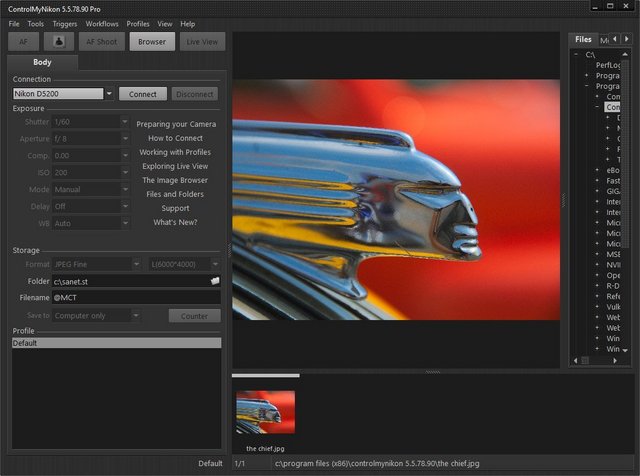Open the Support link
640x476 pixels.
click(x=175, y=208)
